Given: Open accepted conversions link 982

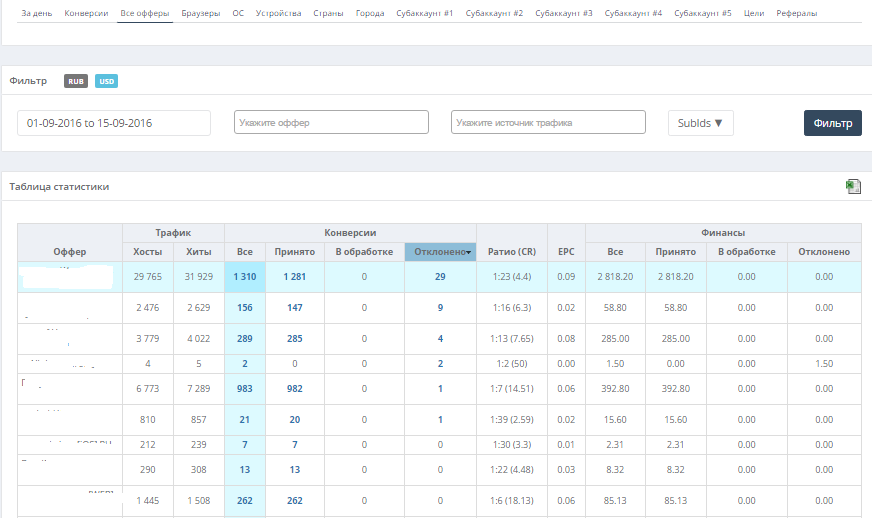Looking at the screenshot, I should [295, 388].
